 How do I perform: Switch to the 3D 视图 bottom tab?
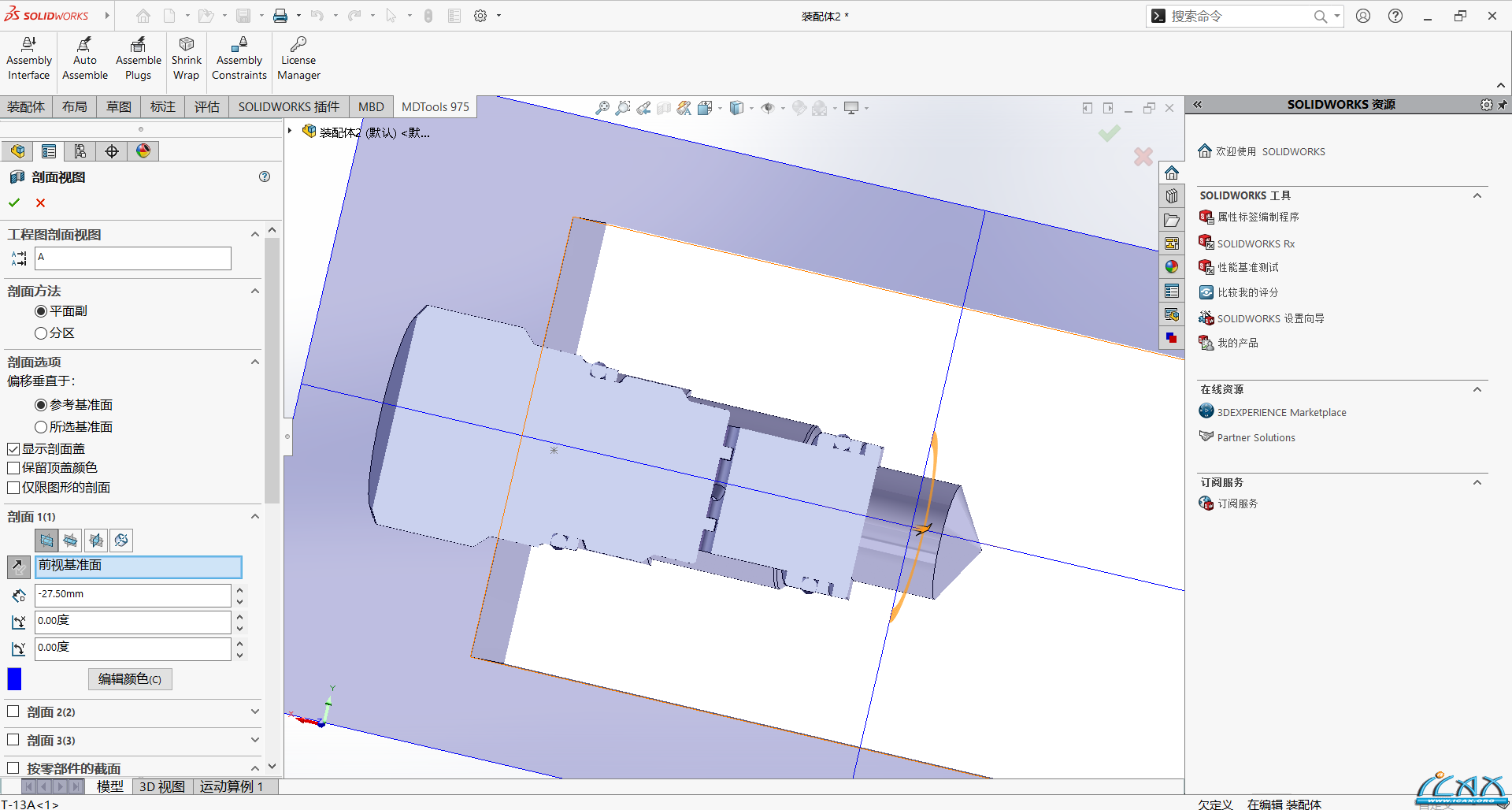pos(162,786)
